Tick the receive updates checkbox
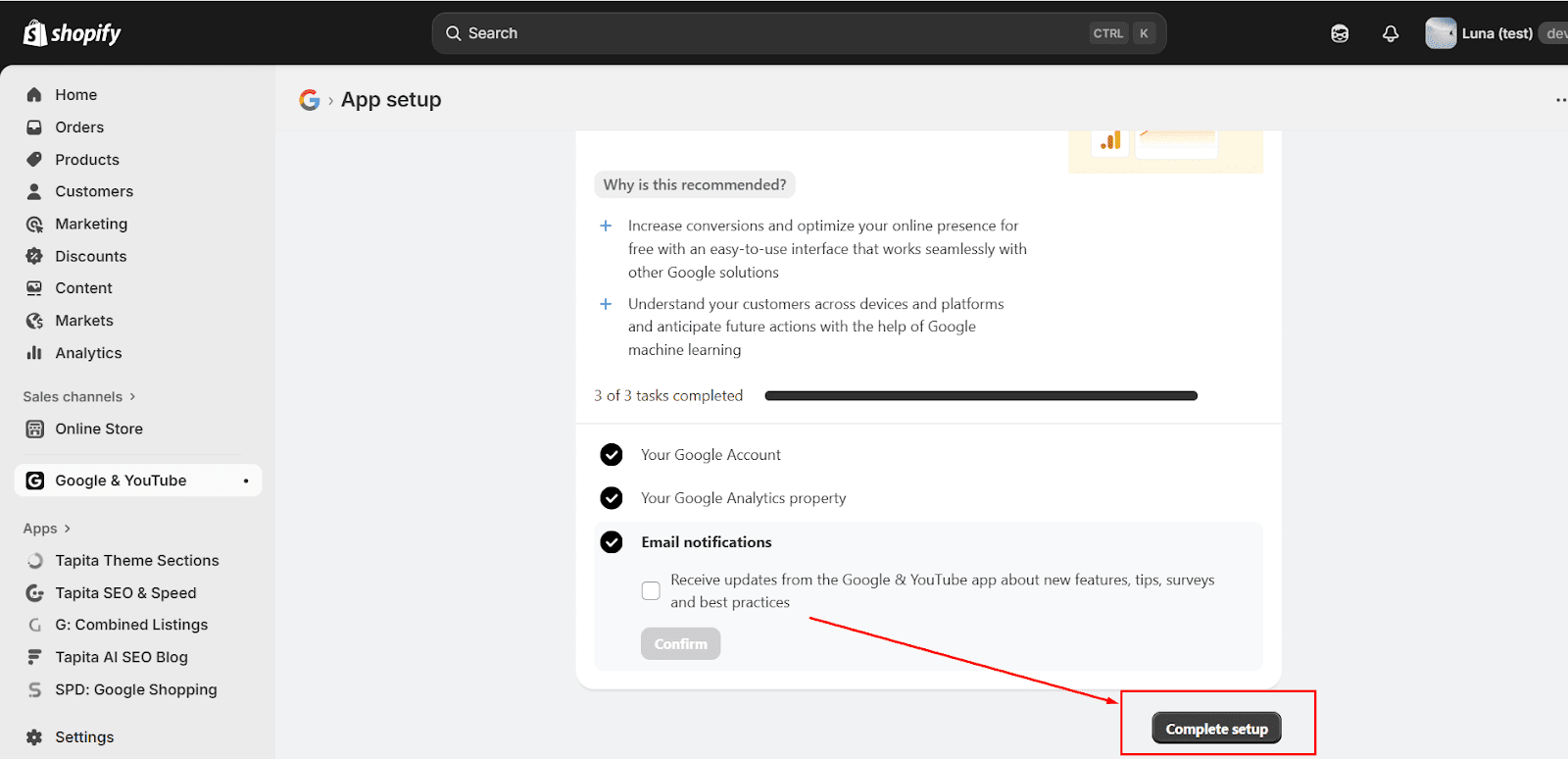 point(651,590)
